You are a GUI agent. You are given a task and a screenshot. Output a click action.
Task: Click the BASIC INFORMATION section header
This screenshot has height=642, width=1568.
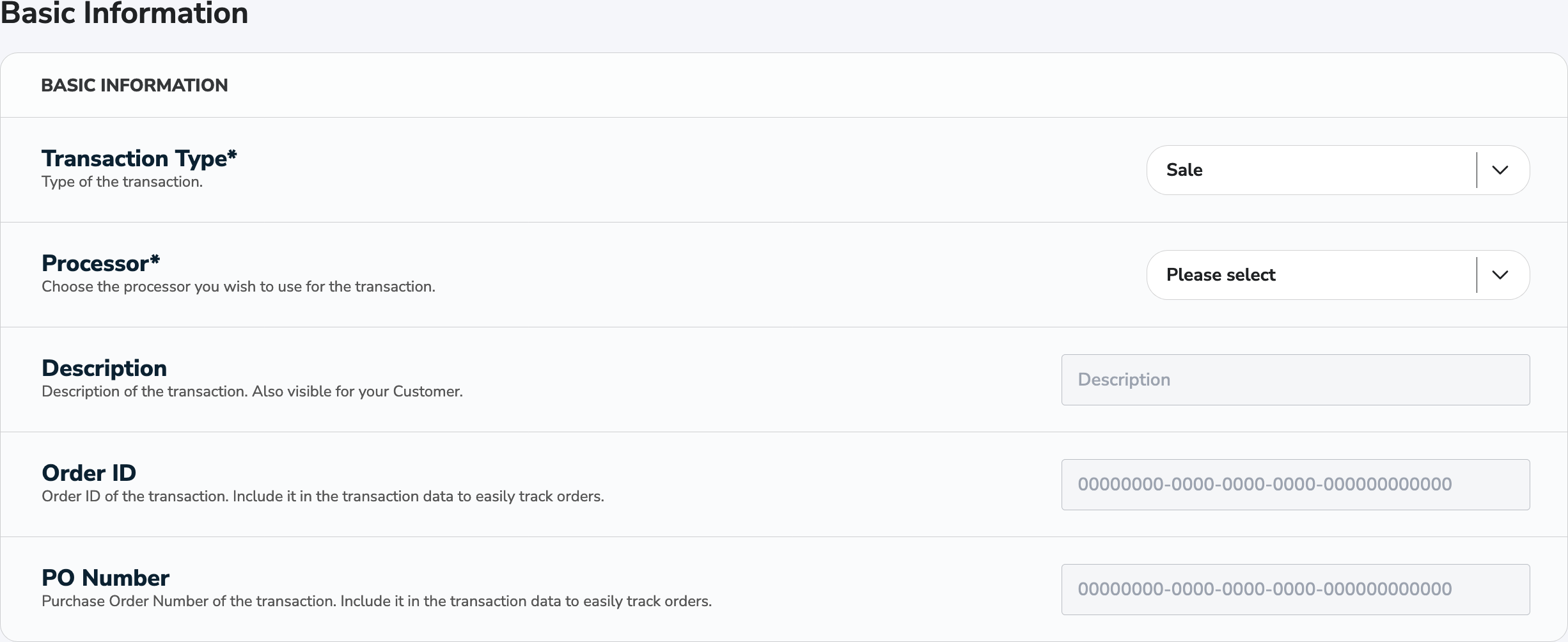[134, 84]
